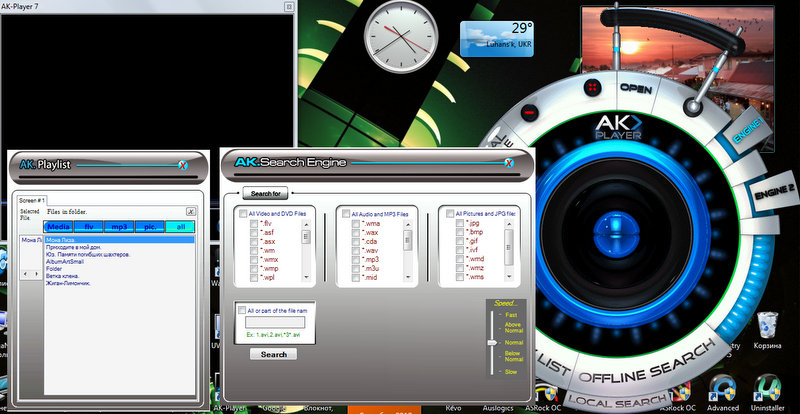The width and height of the screenshot is (800, 414).
Task: Click down arrow of picture formats list
Action: click(509, 277)
